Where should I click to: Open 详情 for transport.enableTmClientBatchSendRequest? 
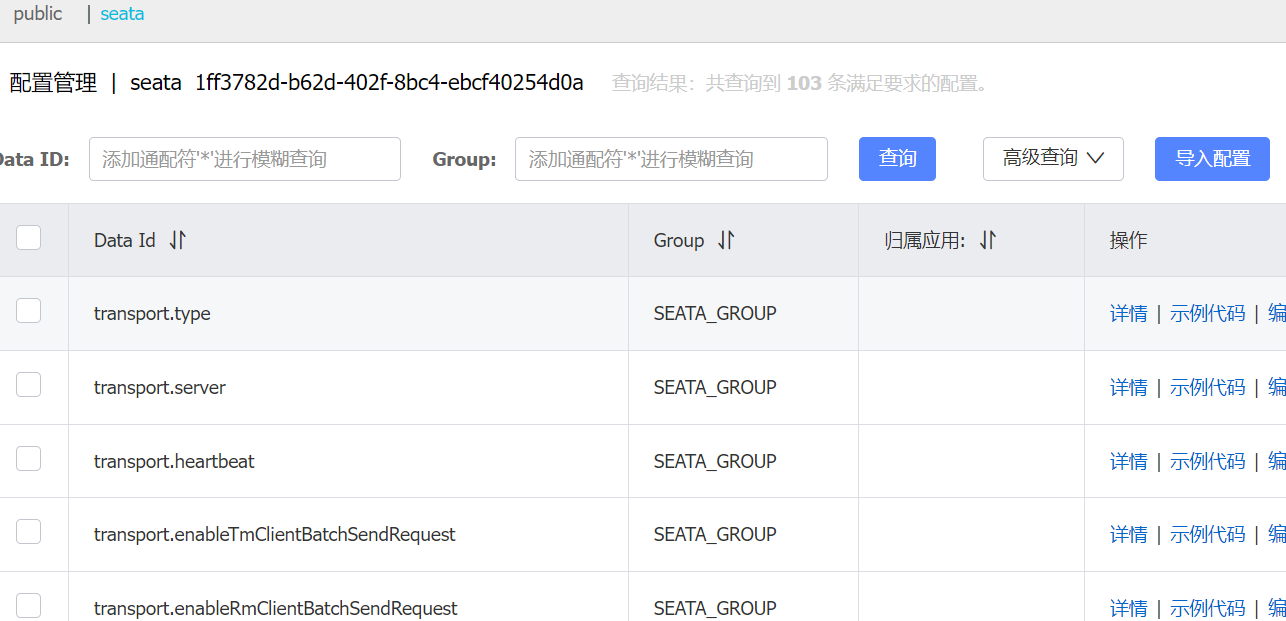(1129, 535)
